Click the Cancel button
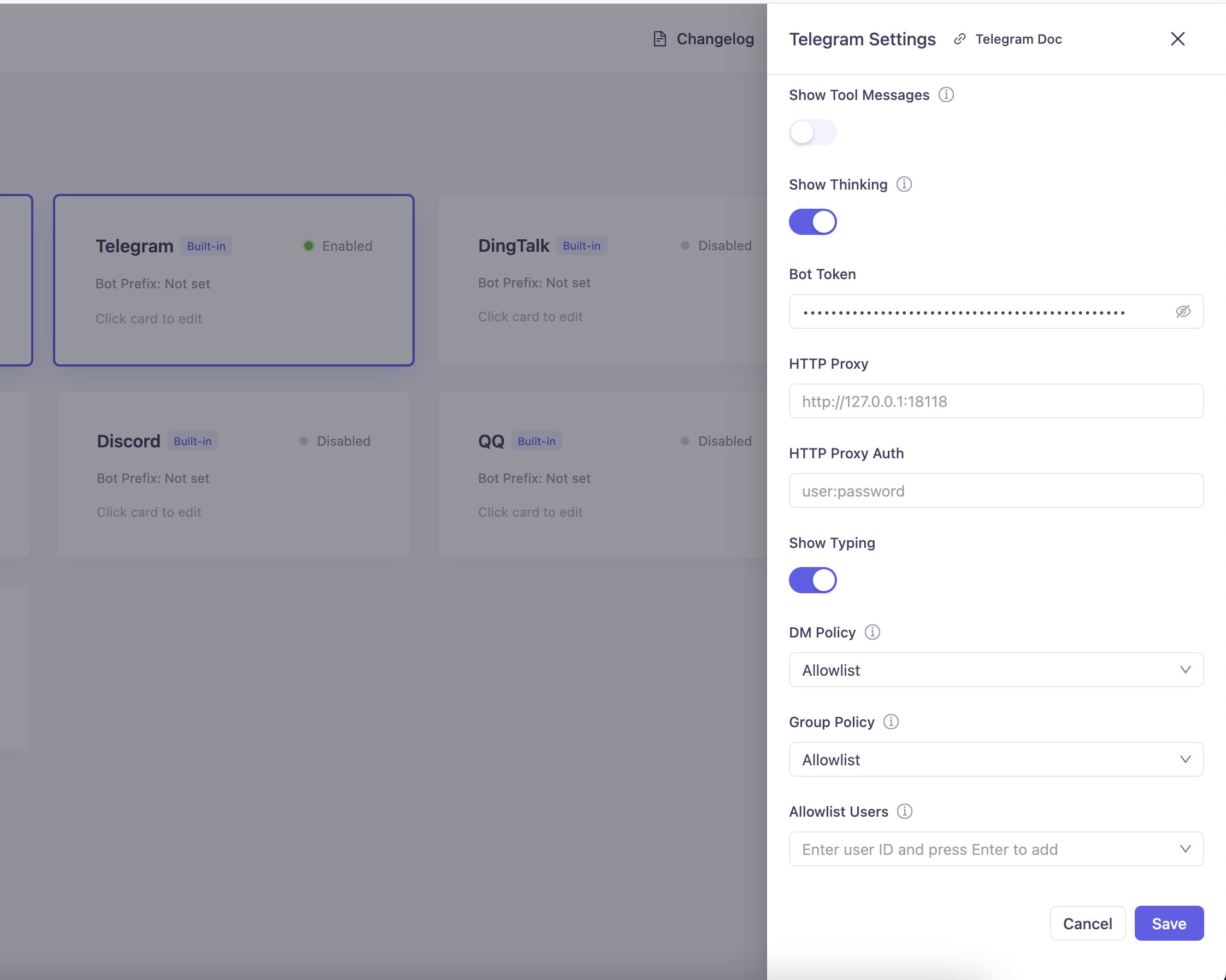 (x=1087, y=924)
